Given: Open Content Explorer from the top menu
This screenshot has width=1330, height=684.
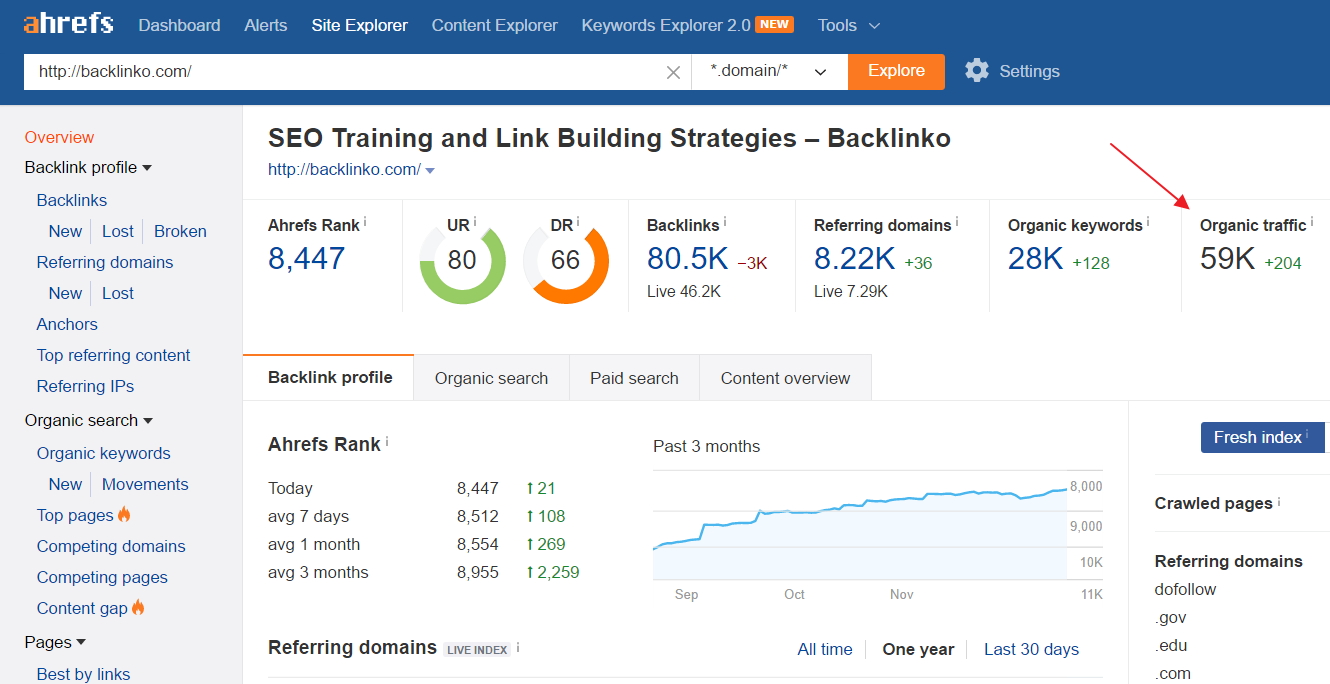Looking at the screenshot, I should click(494, 25).
